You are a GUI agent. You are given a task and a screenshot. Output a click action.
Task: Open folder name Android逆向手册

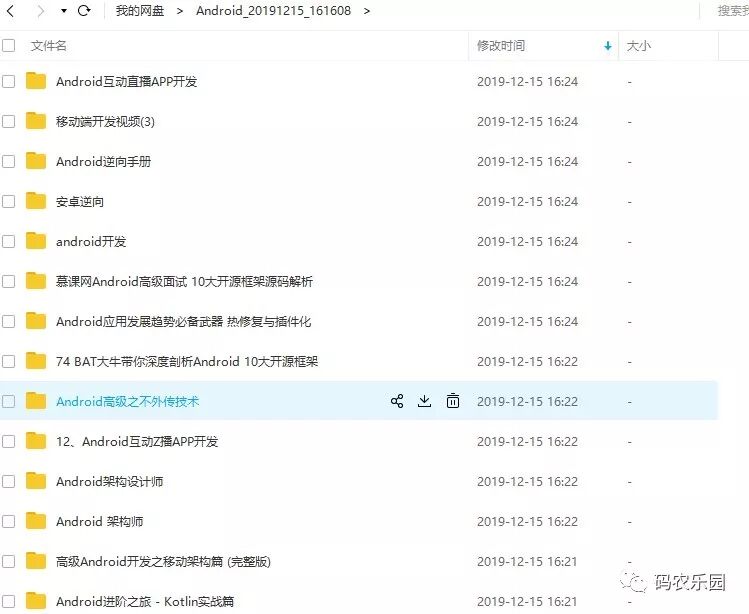103,162
